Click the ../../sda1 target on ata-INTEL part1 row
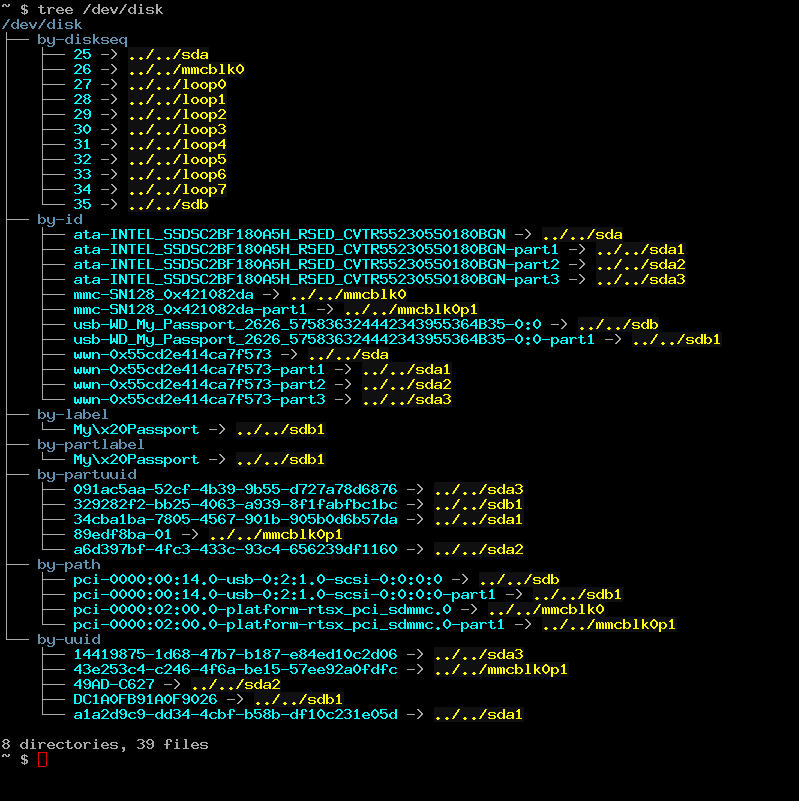This screenshot has width=799, height=801. pos(641,249)
